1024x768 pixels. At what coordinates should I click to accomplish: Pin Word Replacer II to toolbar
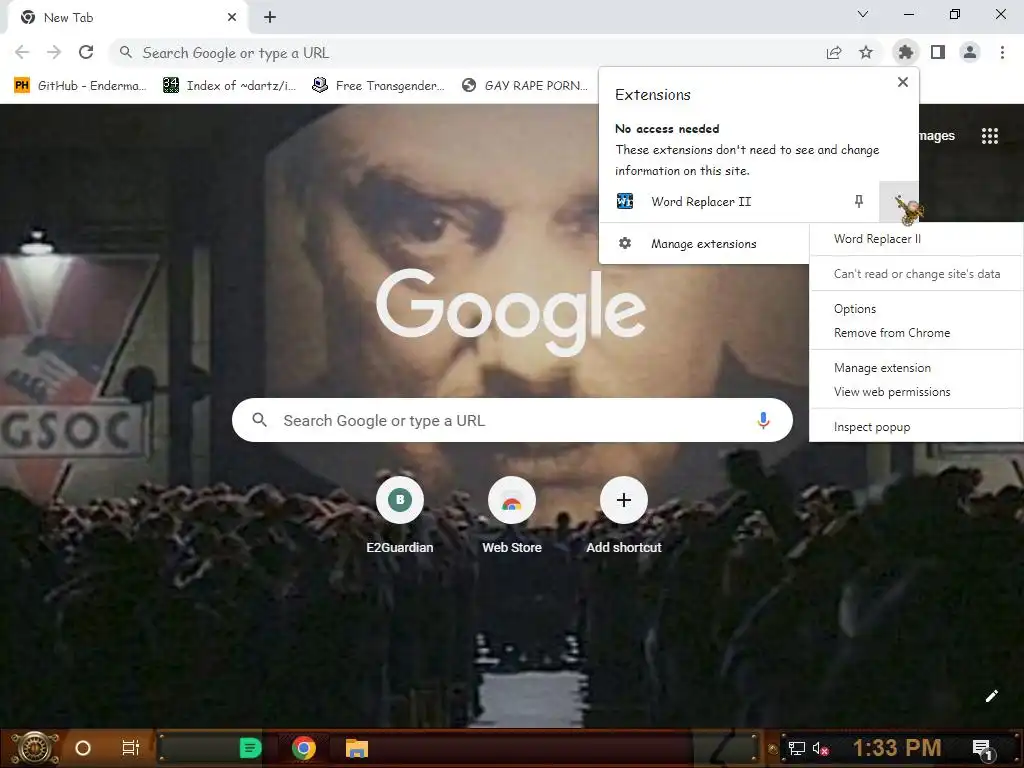tap(859, 202)
